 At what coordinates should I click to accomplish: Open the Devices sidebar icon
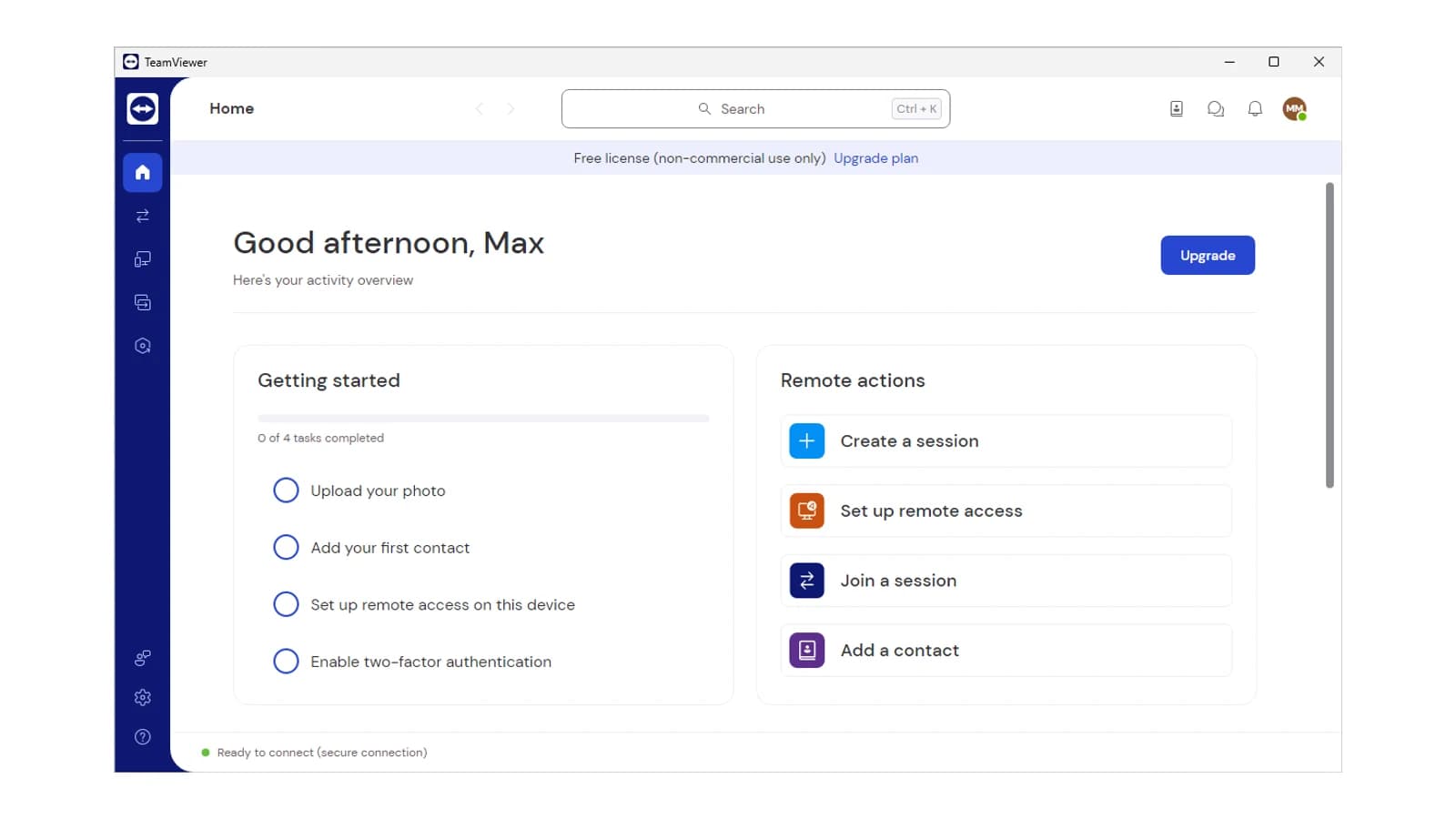143,259
